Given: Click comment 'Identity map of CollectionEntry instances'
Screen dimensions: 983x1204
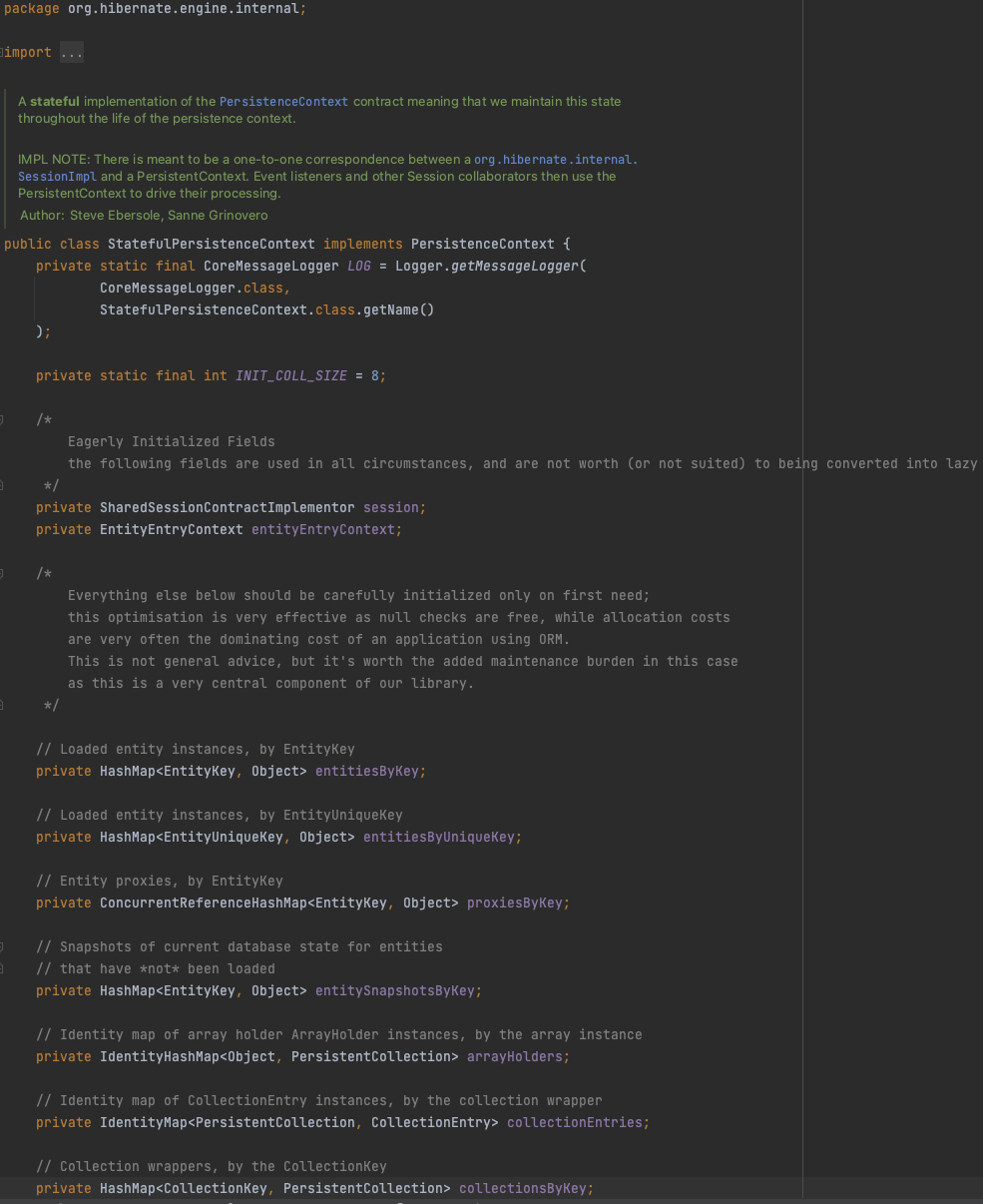Looking at the screenshot, I should (x=319, y=1101).
